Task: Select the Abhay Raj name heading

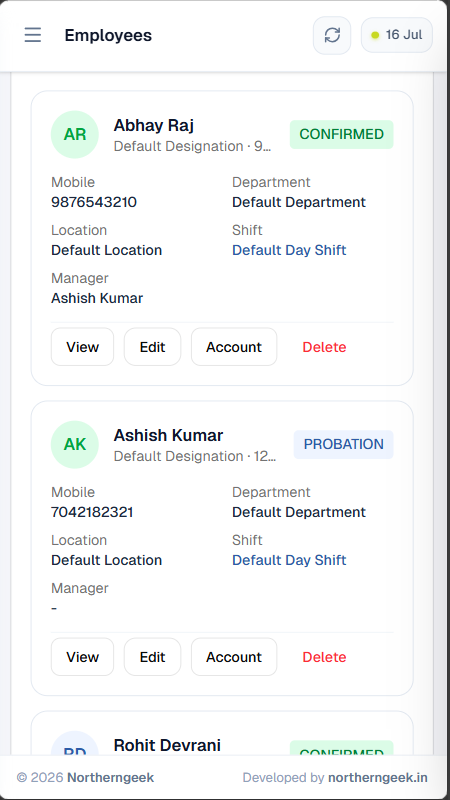Action: click(x=154, y=125)
